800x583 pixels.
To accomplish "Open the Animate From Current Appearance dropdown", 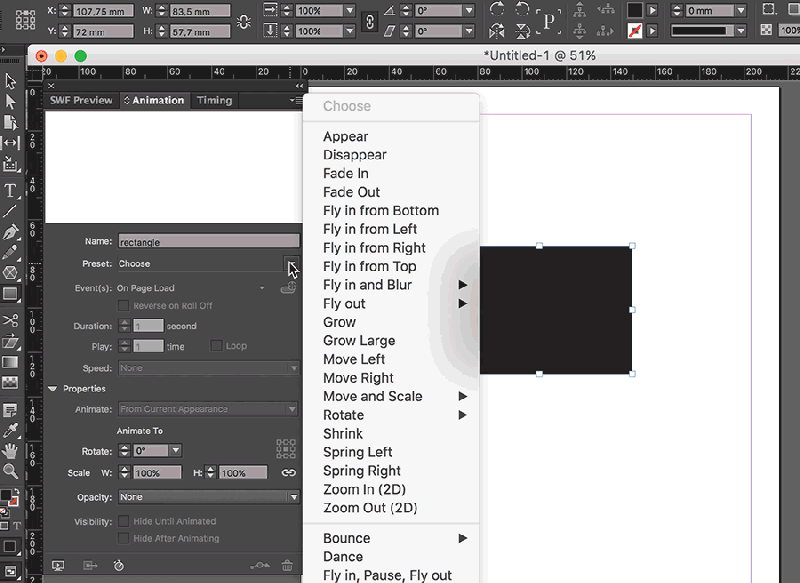I will tap(209, 409).
